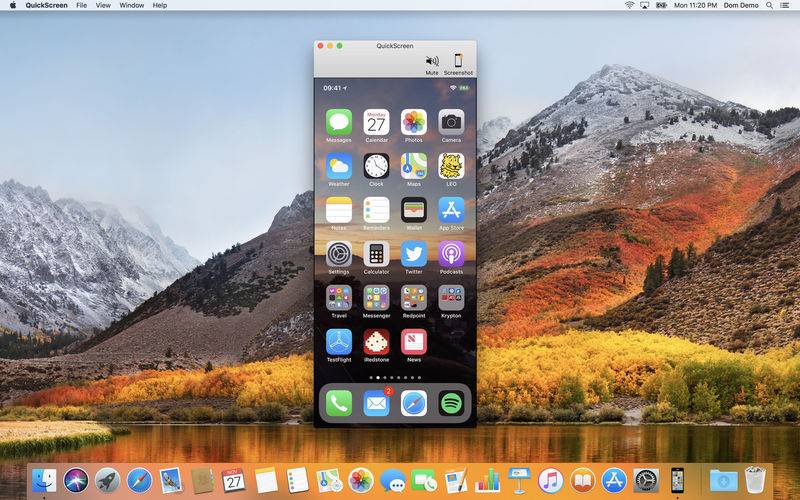The width and height of the screenshot is (800, 500).
Task: Tap Safari in the iPhone dock
Action: coord(414,403)
